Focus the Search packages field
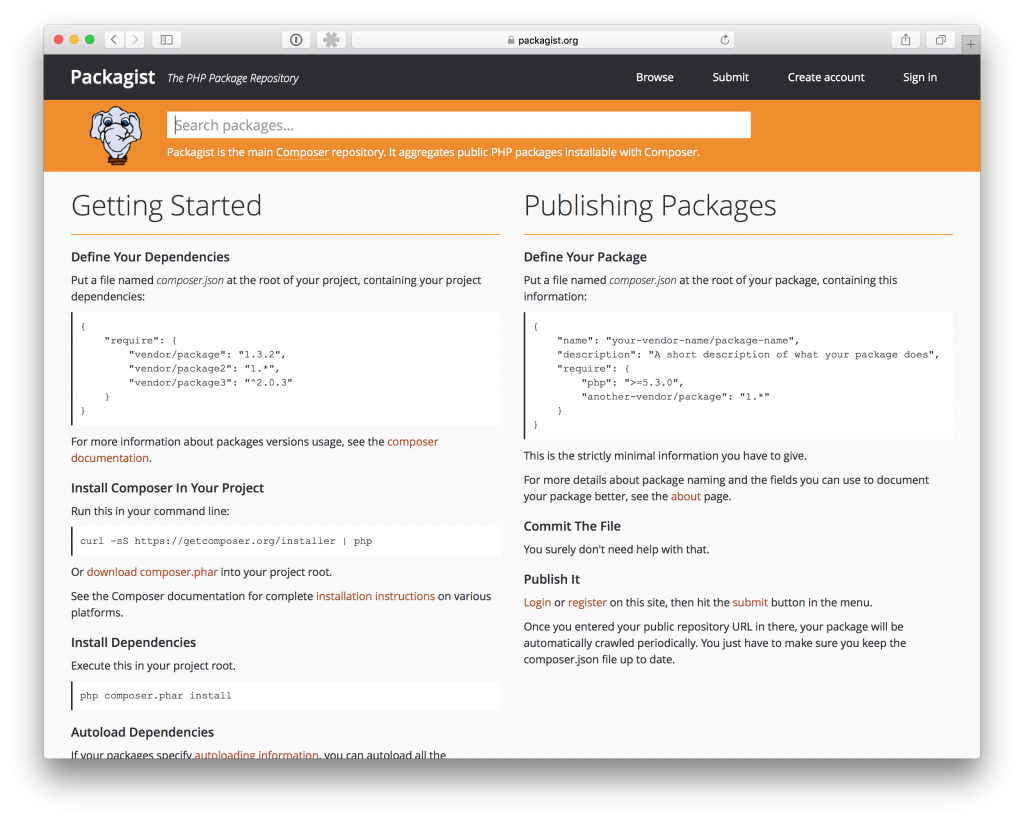Screen dimensions: 1024x821 coord(458,125)
